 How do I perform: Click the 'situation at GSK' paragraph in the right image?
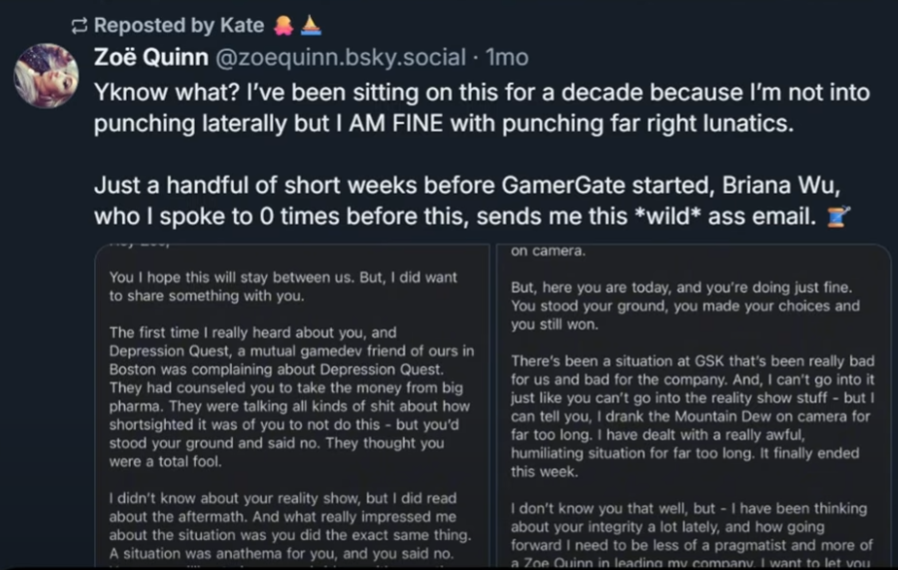pyautogui.click(x=692, y=416)
